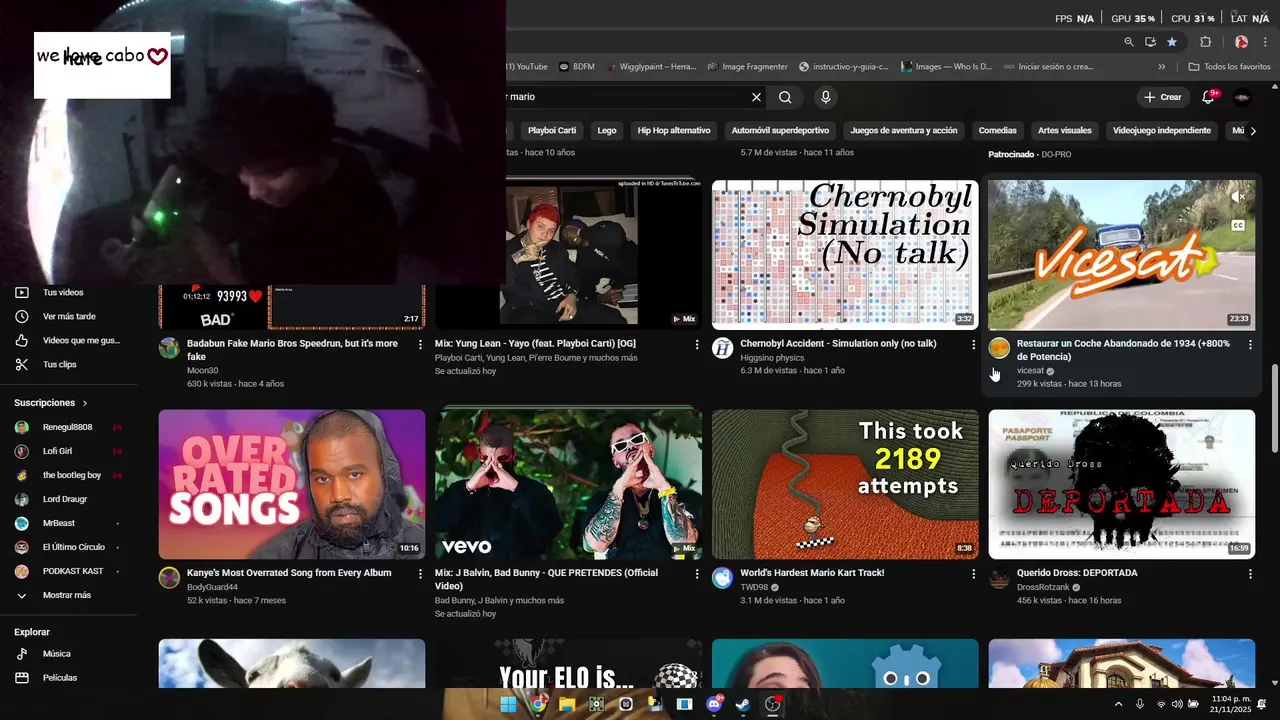Select the Juegos de aventura y acción chip

click(904, 130)
